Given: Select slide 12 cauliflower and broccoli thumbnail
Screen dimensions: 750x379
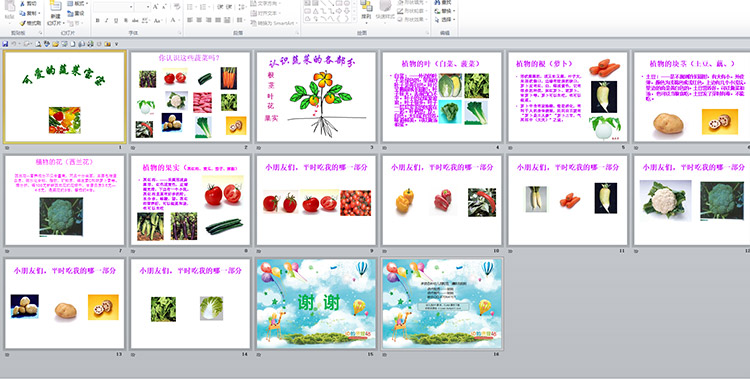Looking at the screenshot, I should (692, 200).
